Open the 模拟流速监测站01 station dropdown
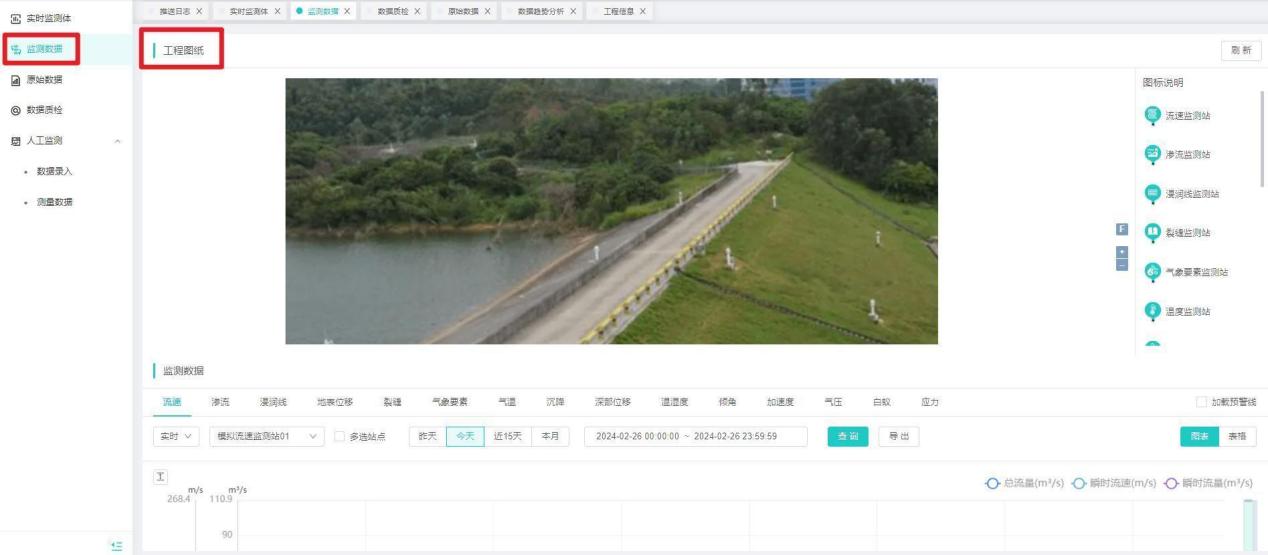 pos(266,437)
